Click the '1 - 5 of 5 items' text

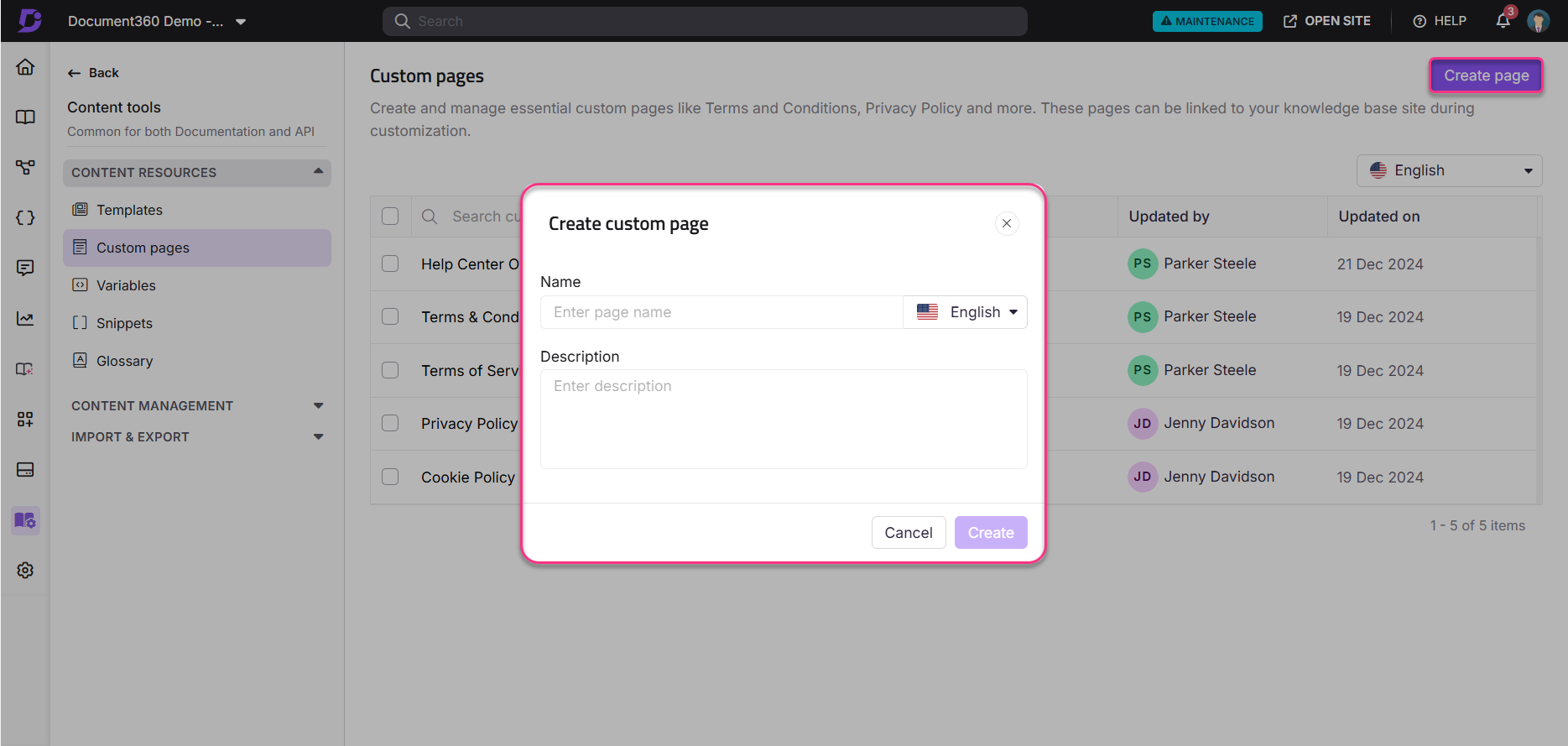[1477, 525]
